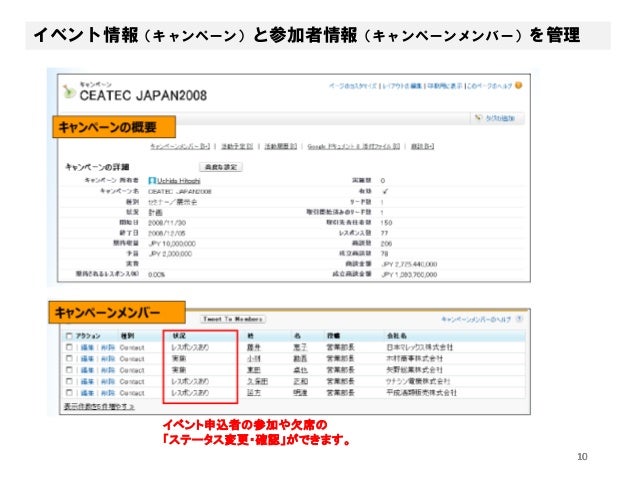Select the CEATEC JAPAN2008 page title
Viewport: 638px width, 479px height.
[143, 96]
